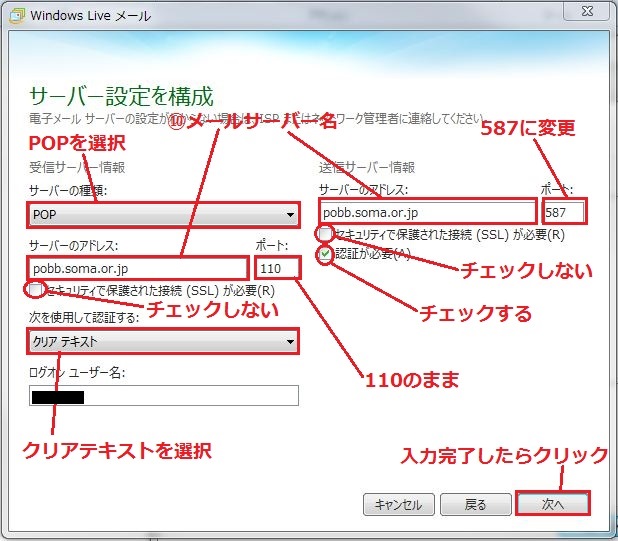
Task: Click the 次へ button
Action: click(x=553, y=504)
